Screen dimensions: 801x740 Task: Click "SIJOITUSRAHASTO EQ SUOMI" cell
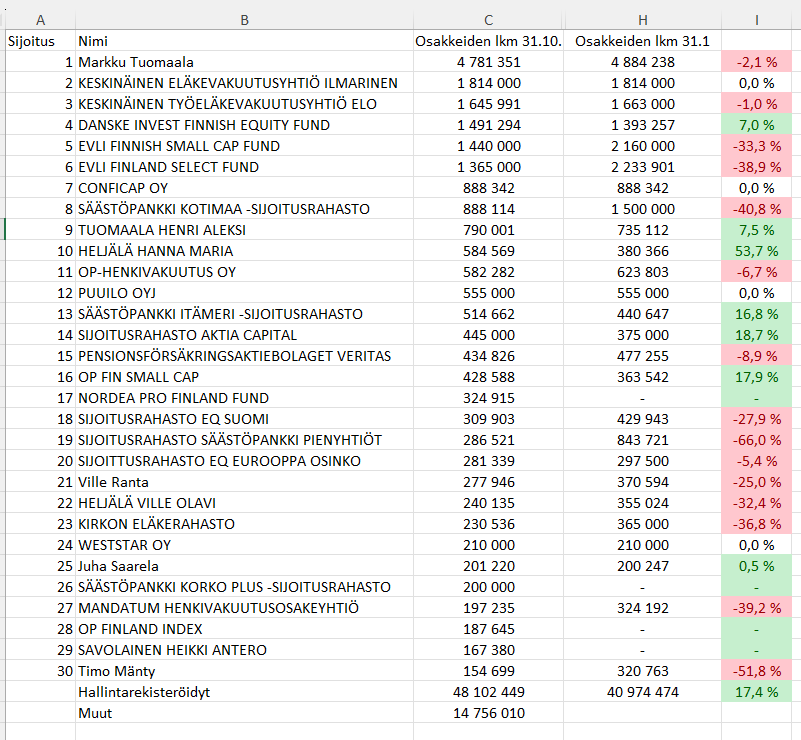tap(244, 419)
